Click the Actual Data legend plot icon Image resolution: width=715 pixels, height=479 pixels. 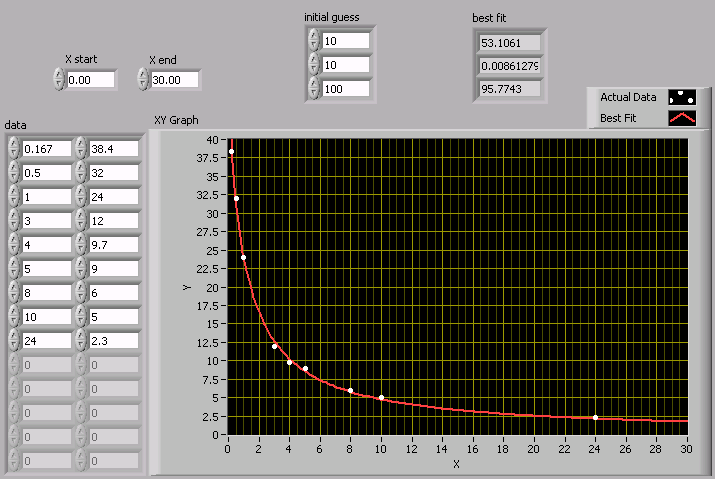tap(682, 97)
